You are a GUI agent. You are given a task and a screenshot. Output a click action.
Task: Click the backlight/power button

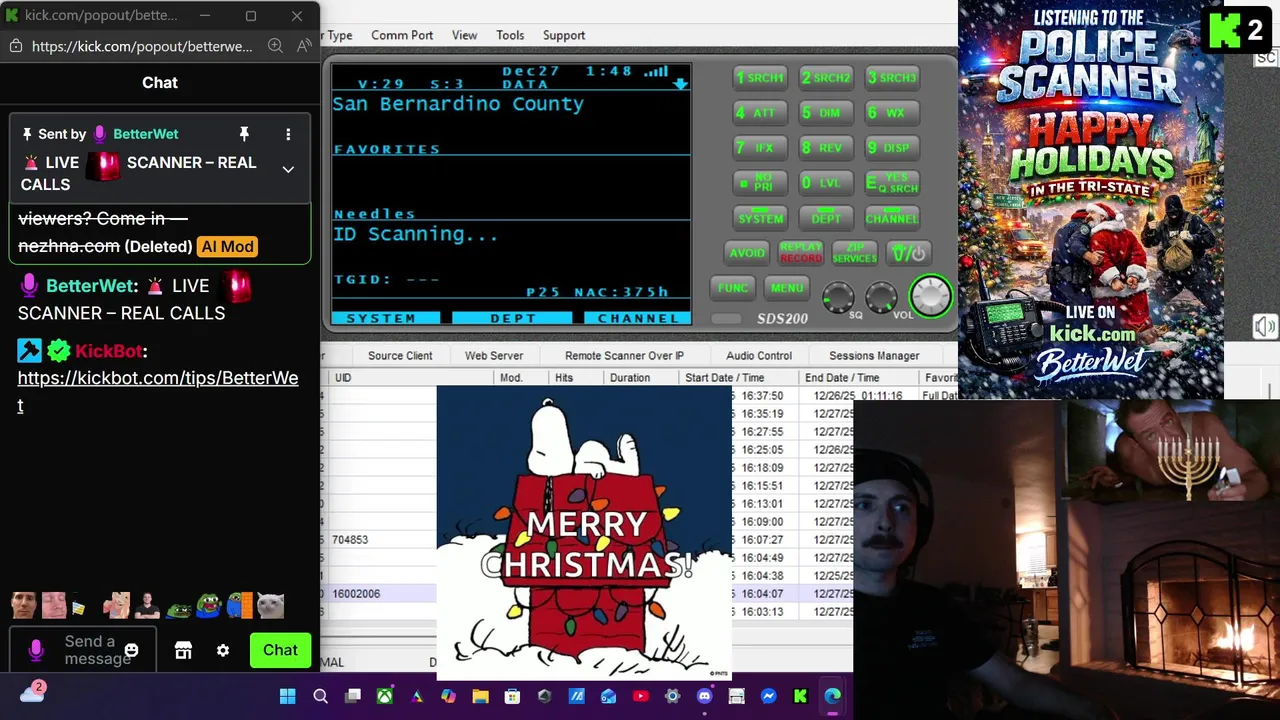coord(909,254)
